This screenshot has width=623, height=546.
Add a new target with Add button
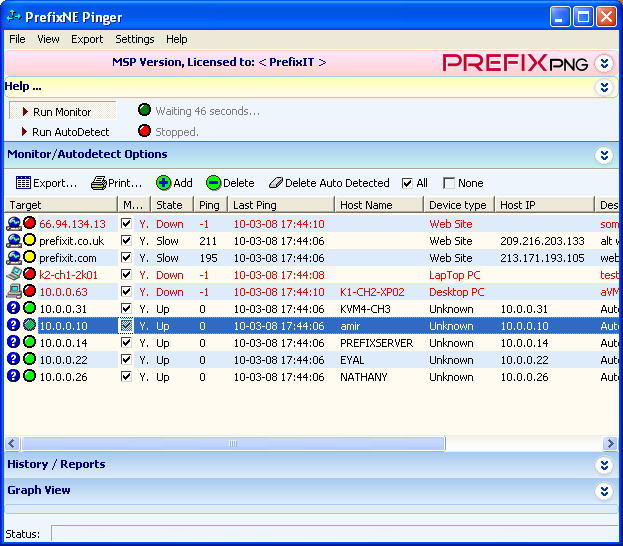click(x=174, y=183)
